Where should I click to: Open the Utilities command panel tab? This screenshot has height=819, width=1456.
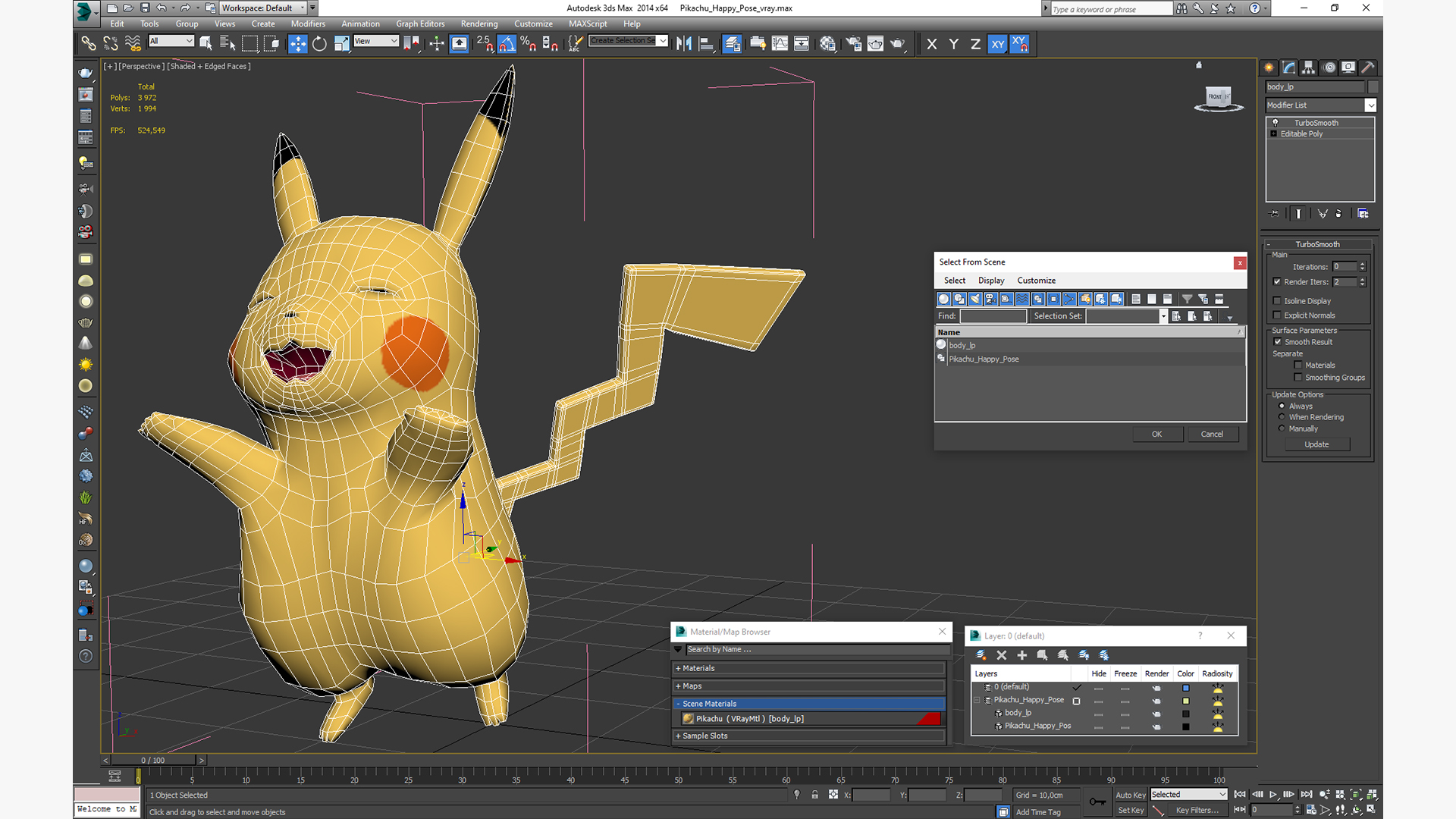pos(1368,67)
